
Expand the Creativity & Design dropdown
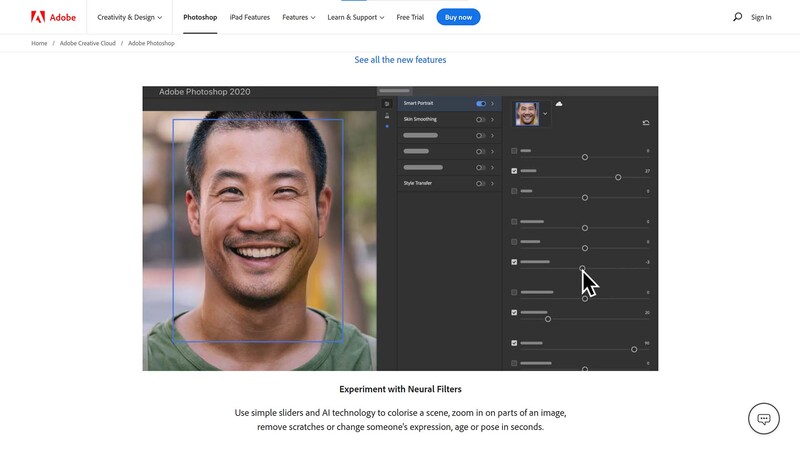130,17
